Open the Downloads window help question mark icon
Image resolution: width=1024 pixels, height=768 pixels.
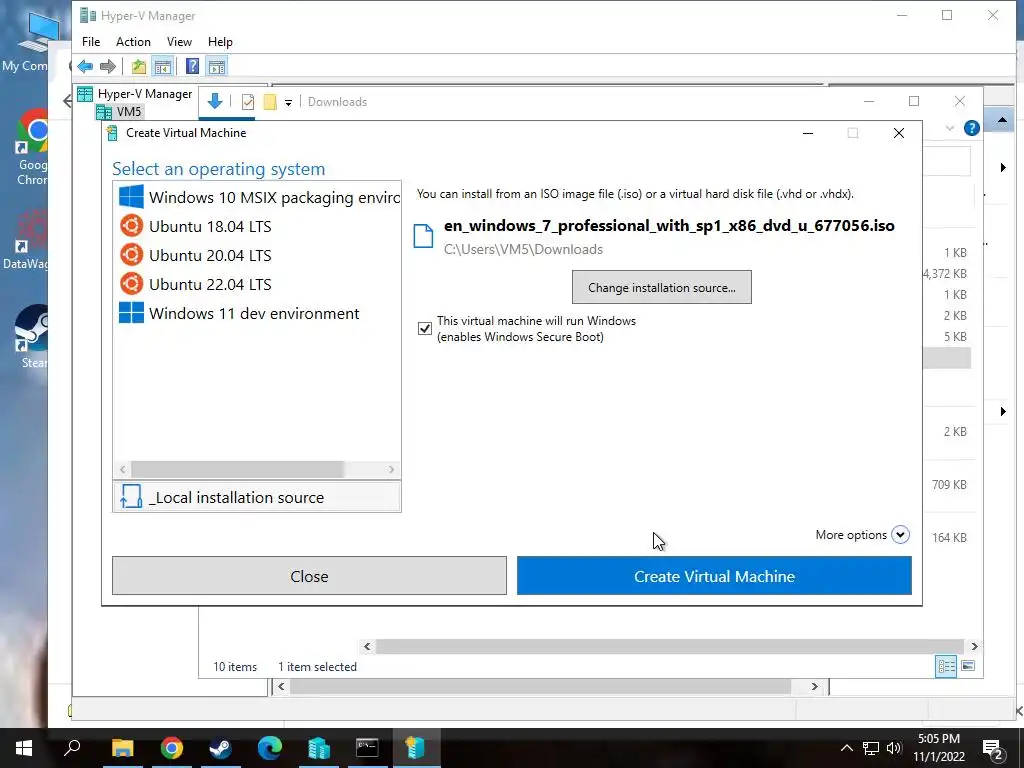pos(972,128)
